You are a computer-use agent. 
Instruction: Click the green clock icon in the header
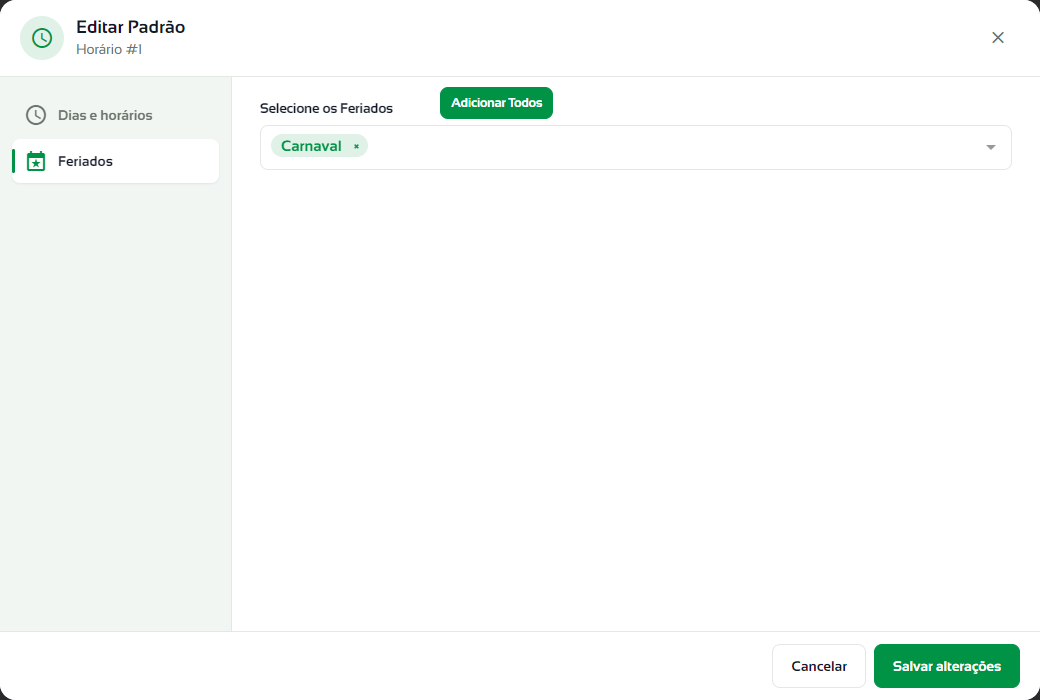click(42, 38)
